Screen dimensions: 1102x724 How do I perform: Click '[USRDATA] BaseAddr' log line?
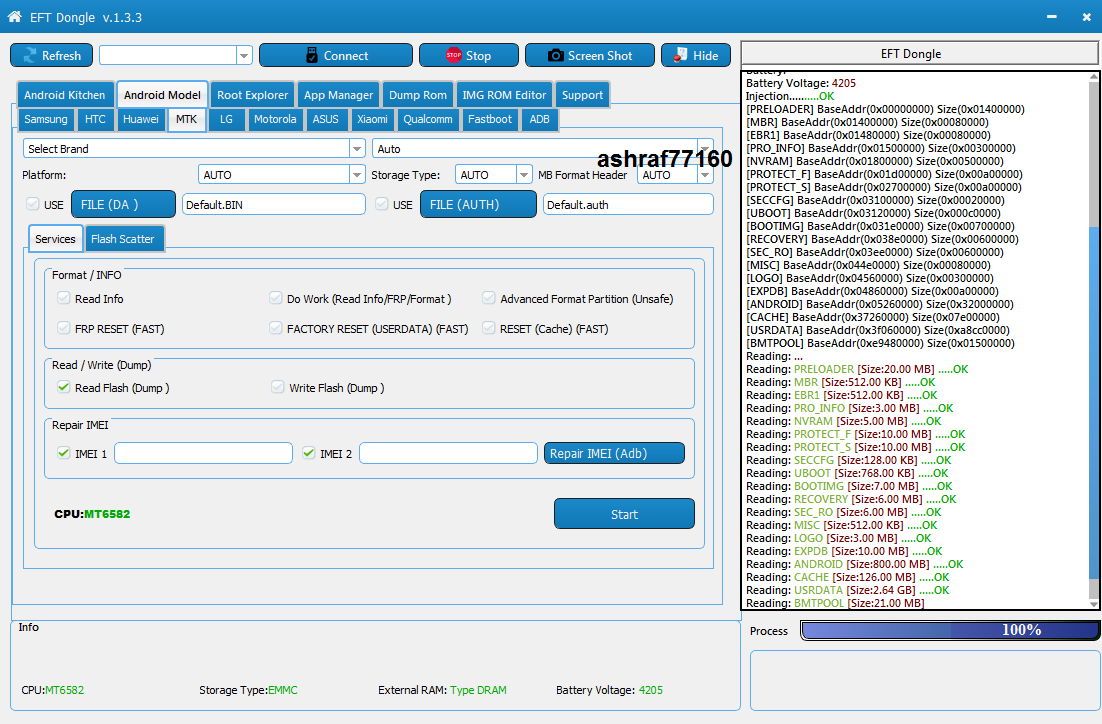coord(877,330)
